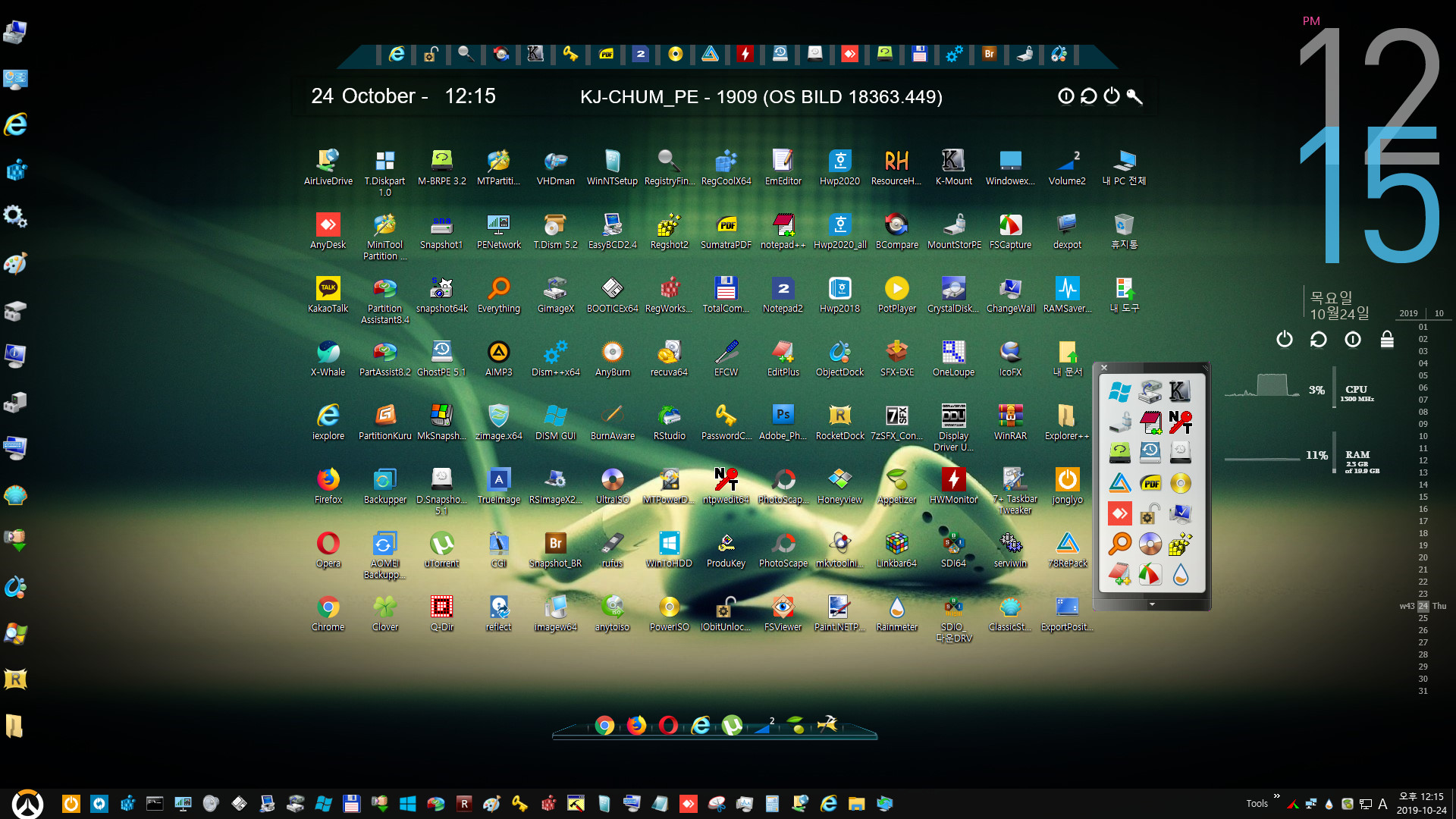Screen dimensions: 1456x819
Task: Open Opera desktop icon
Action: 328,549
